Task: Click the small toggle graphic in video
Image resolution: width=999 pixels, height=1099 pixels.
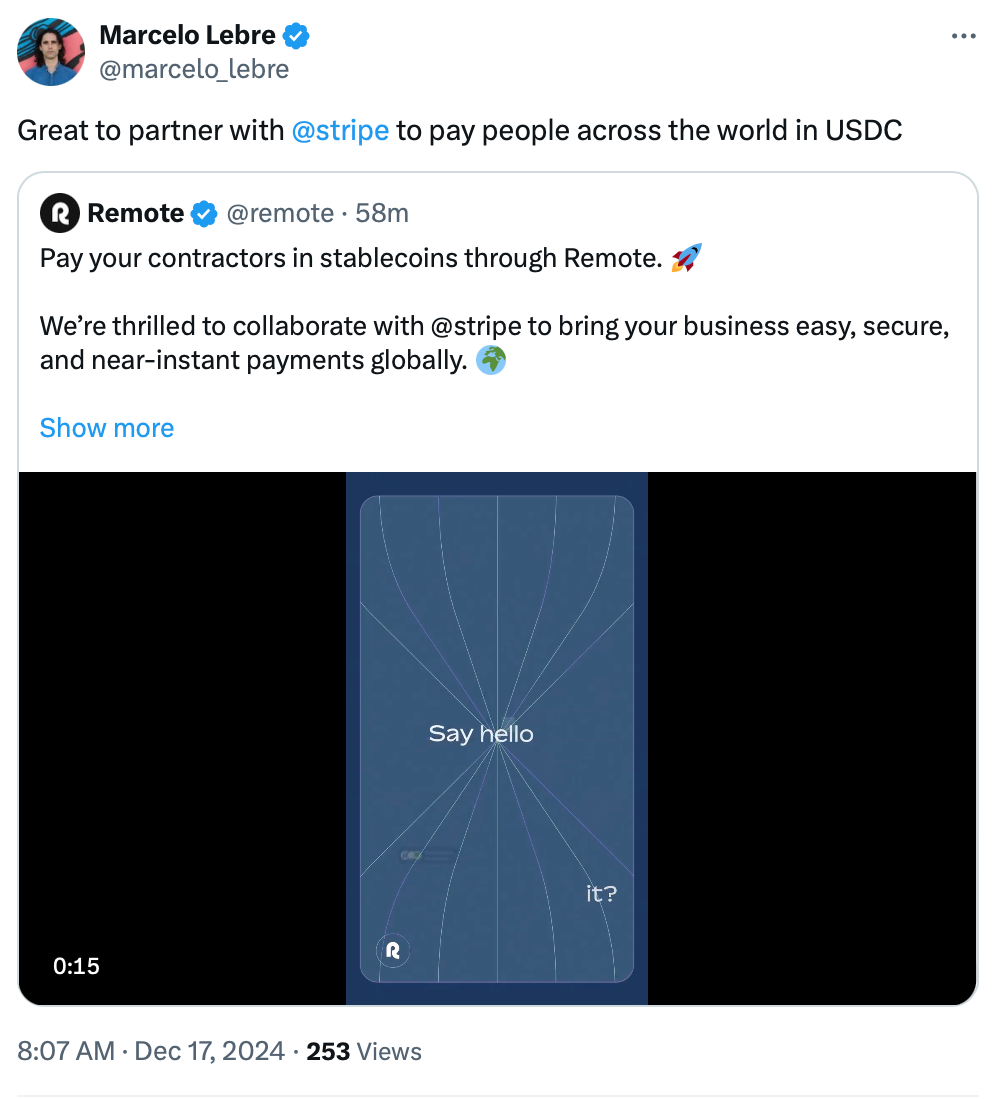Action: [412, 855]
